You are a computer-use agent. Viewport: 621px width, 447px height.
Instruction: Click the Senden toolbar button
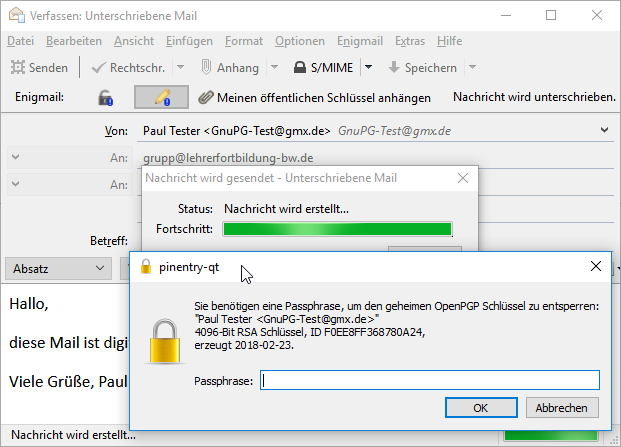point(40,68)
